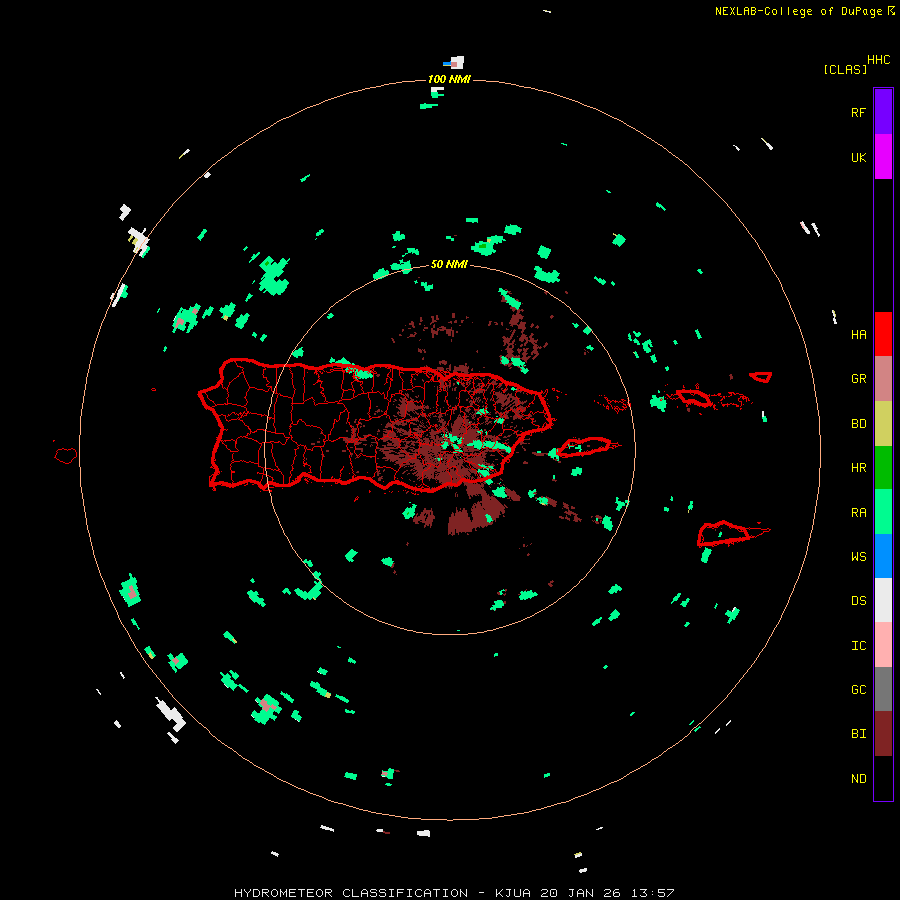
Task: Click the RF legend label
Action: [x=858, y=112]
